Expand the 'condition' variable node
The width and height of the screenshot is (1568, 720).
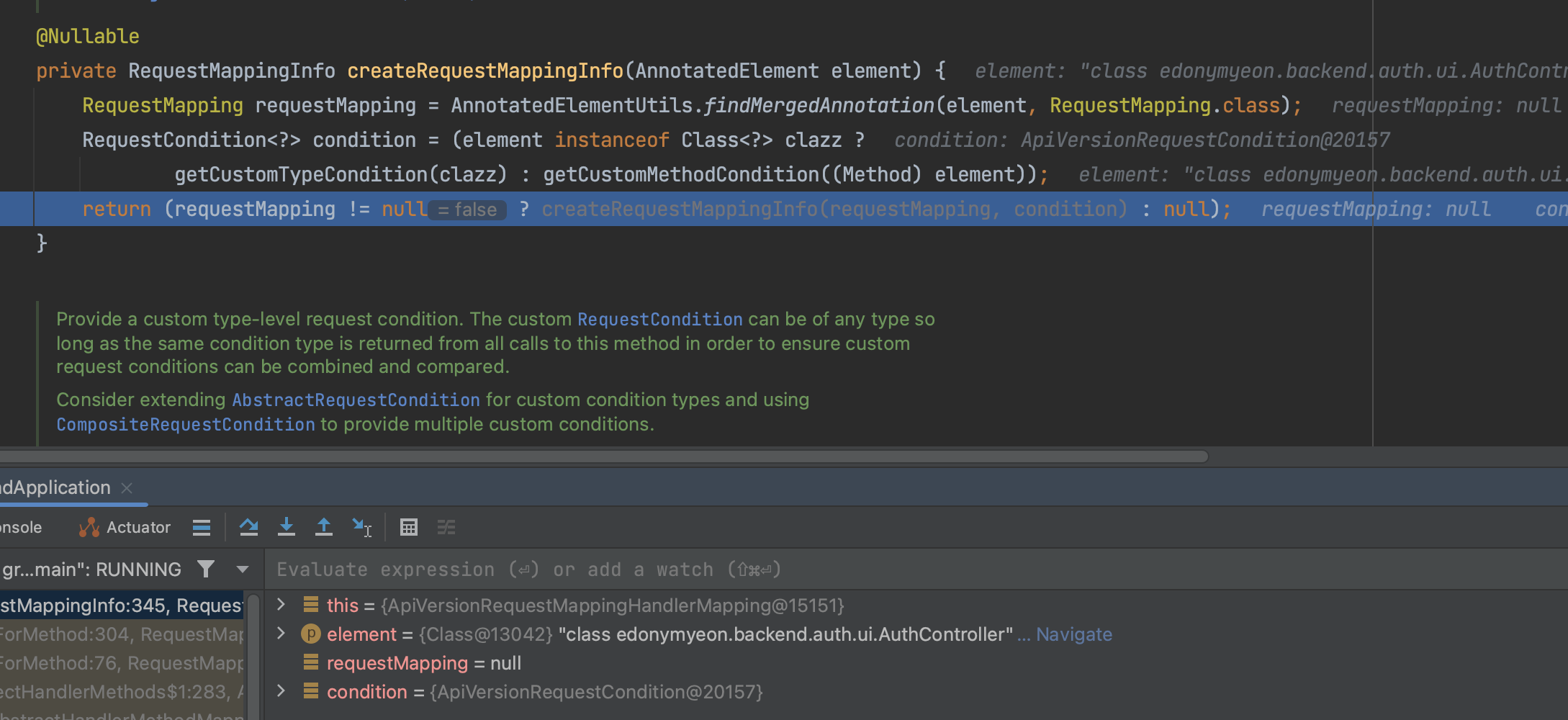click(x=281, y=691)
